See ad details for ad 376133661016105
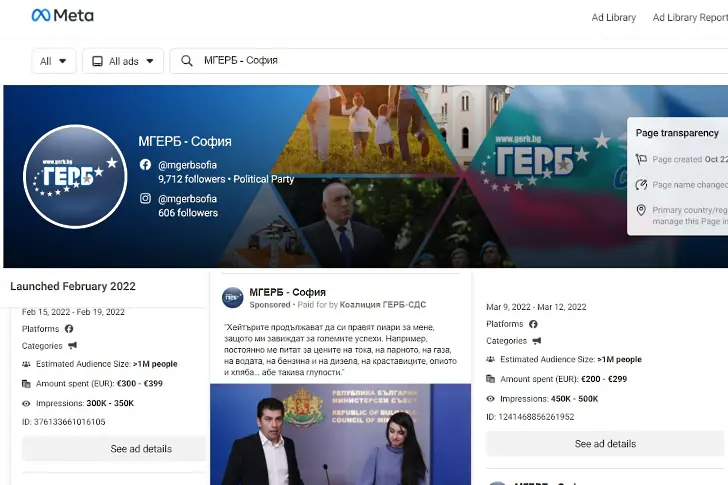Image resolution: width=728 pixels, height=485 pixels. [x=114, y=449]
